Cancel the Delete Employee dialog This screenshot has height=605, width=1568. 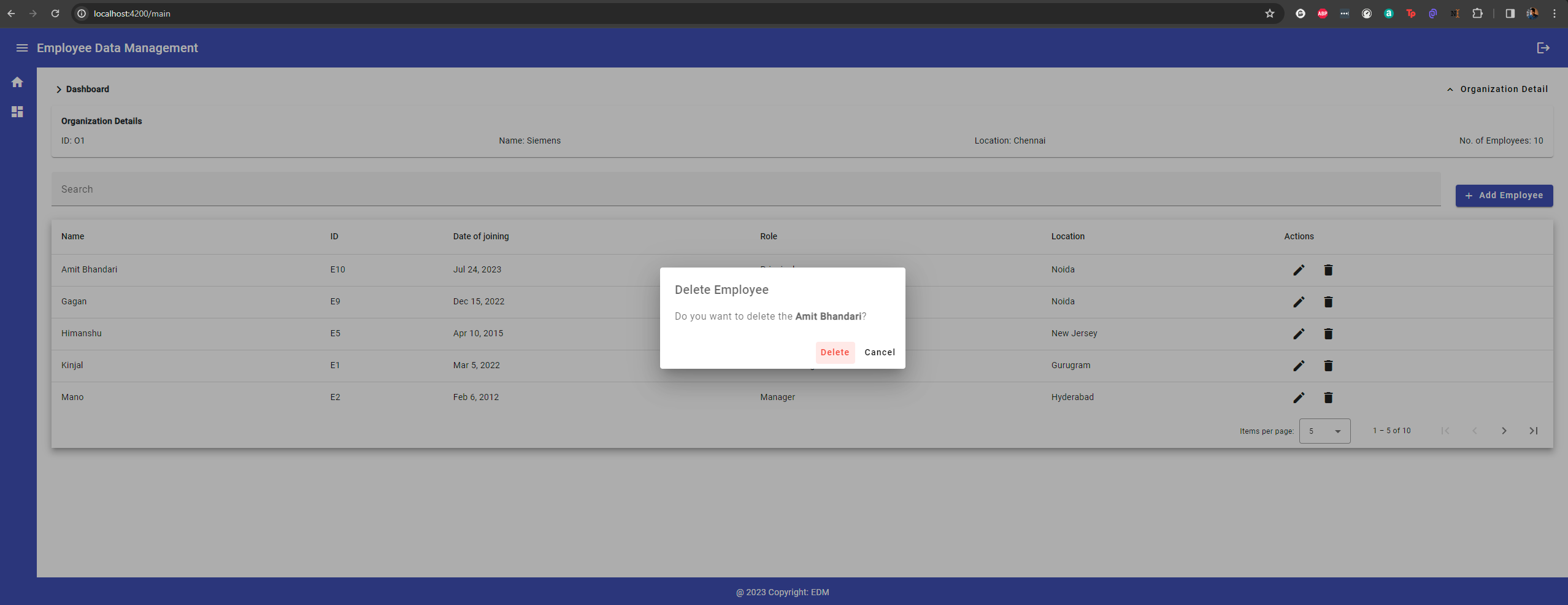point(879,352)
